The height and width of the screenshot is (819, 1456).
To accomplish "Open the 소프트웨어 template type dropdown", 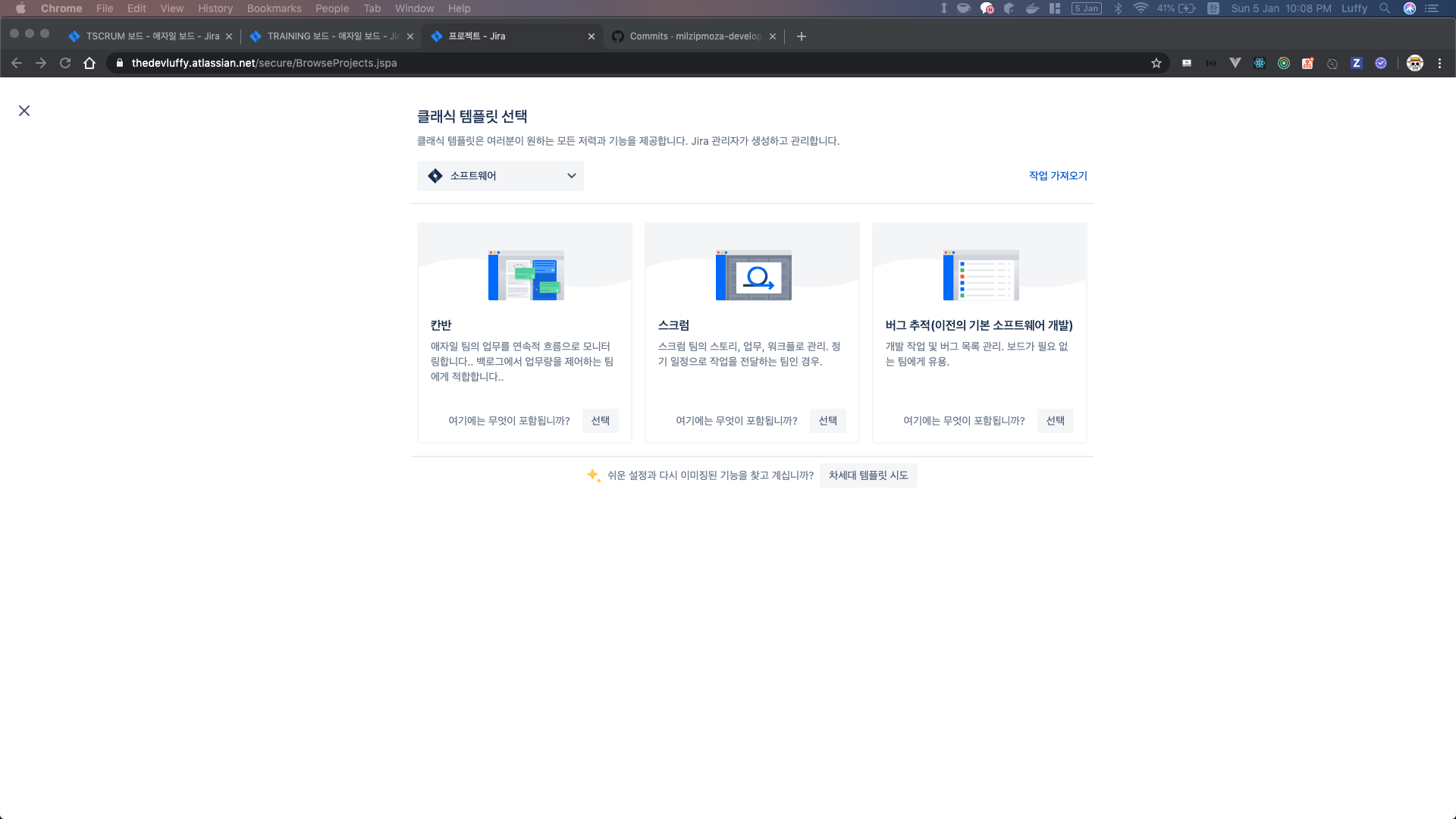I will [x=500, y=176].
